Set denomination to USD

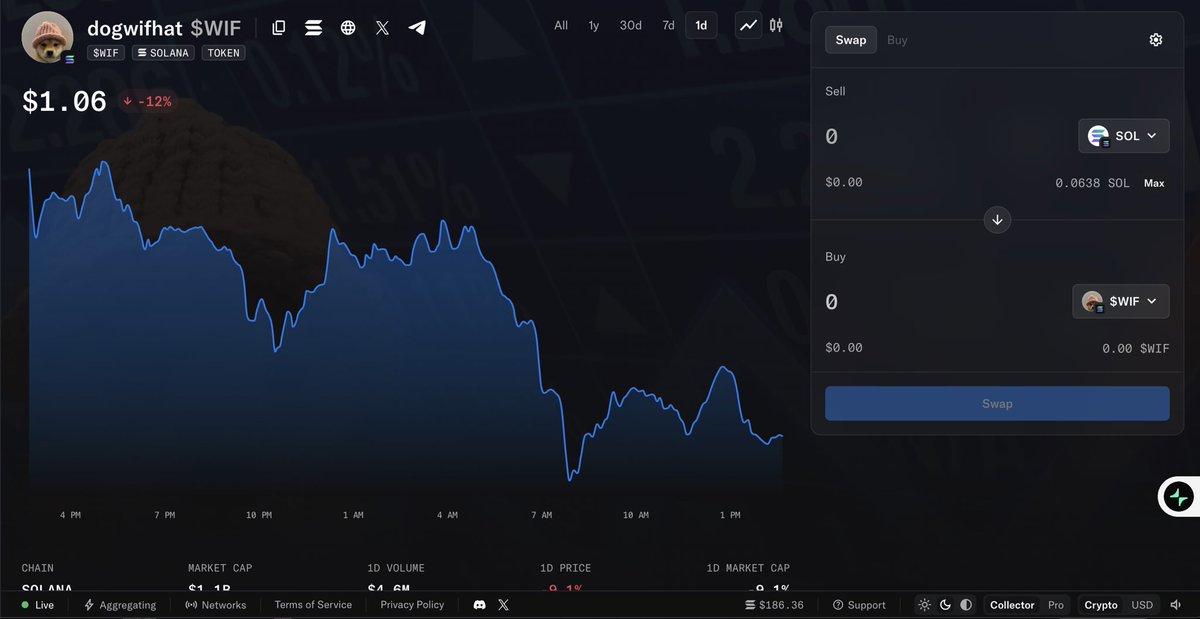1142,605
